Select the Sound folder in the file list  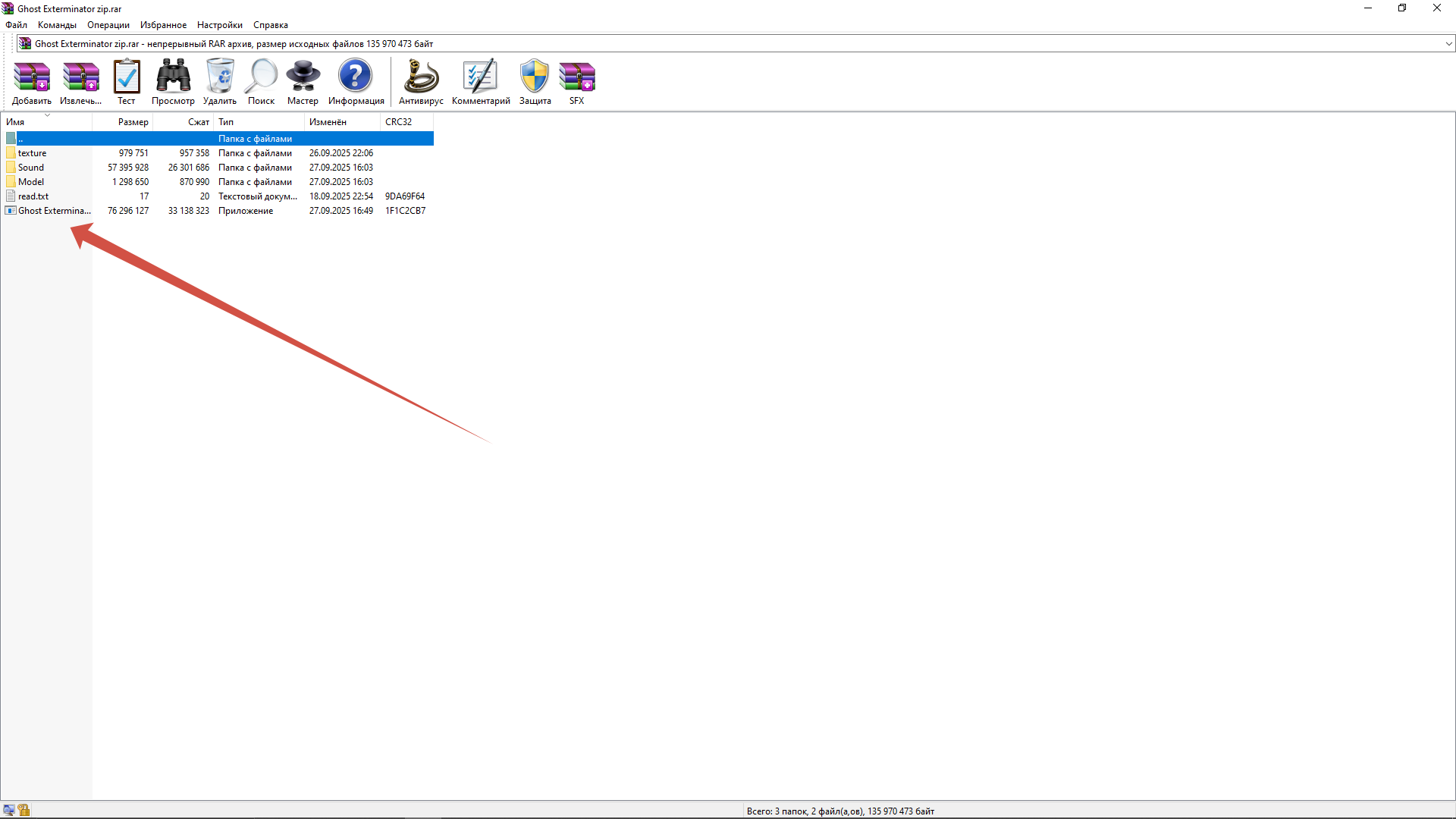pyautogui.click(x=31, y=168)
